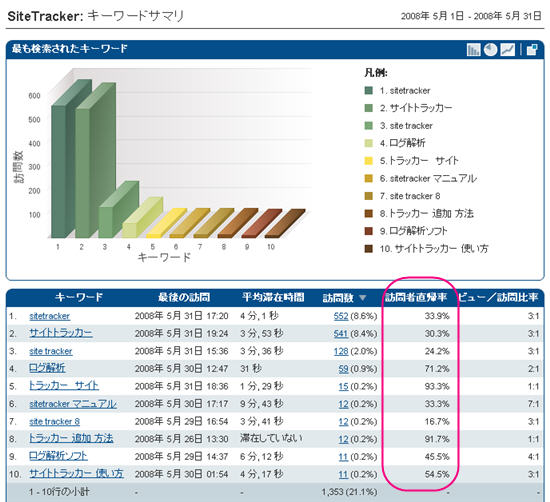The height and width of the screenshot is (502, 550).
Task: Click yellow legend swatch for 5. トラッカー サイト
Action: [x=368, y=161]
